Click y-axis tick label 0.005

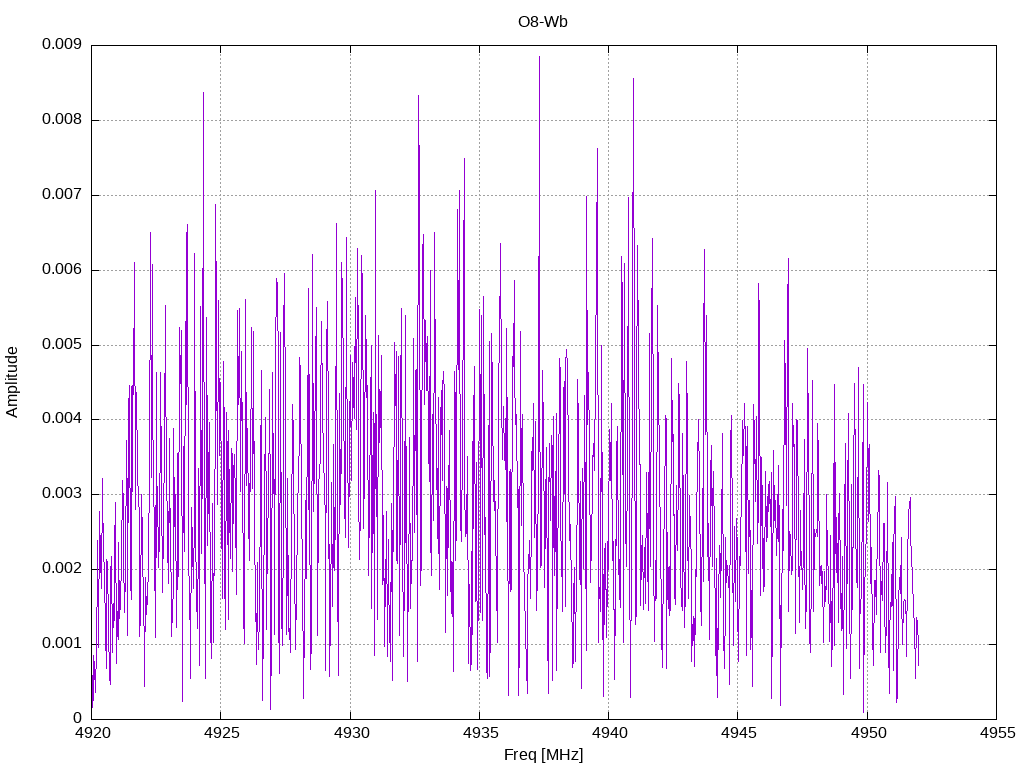(x=62, y=344)
